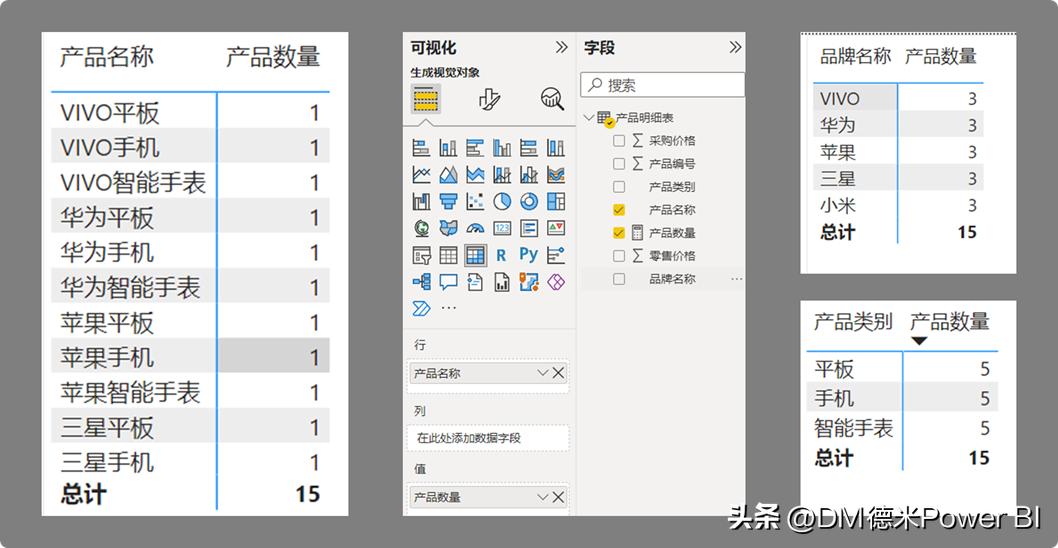Click the 搜索 field search box
Image resolution: width=1058 pixels, height=548 pixels.
663,85
